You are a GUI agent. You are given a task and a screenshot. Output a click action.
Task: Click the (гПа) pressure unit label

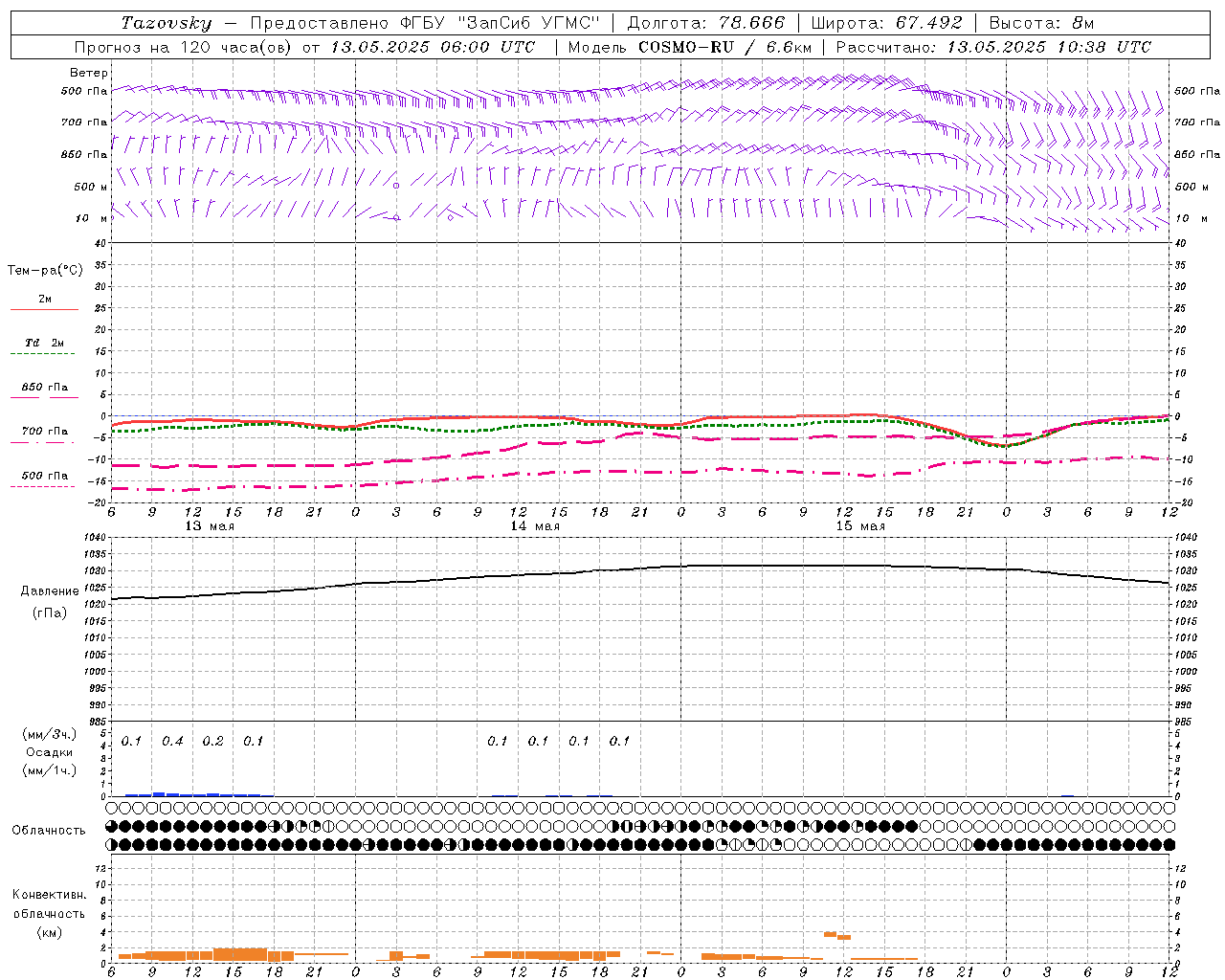50,612
